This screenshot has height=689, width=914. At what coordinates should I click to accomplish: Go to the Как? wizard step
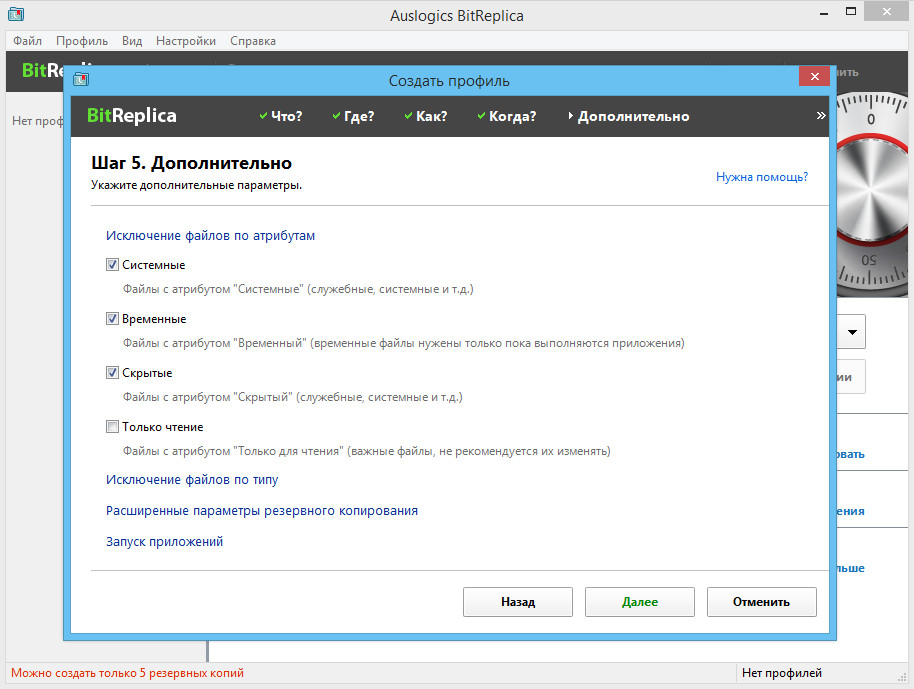coord(426,117)
